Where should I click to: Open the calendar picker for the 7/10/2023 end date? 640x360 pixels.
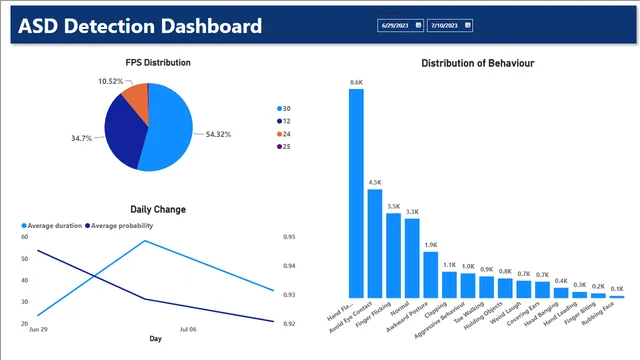[468, 25]
